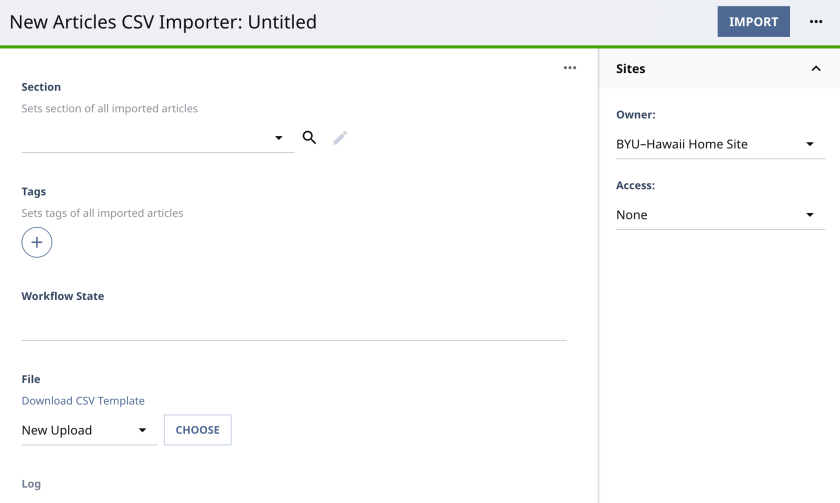
Task: Add a tag with the plus button
Action: (x=37, y=243)
